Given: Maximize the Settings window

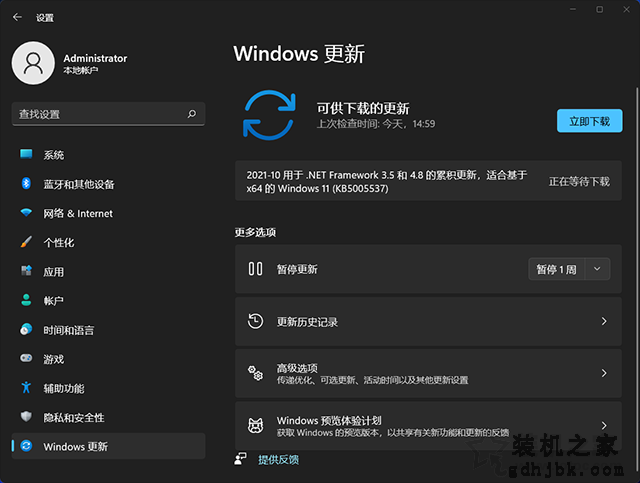Looking at the screenshot, I should (600, 9).
